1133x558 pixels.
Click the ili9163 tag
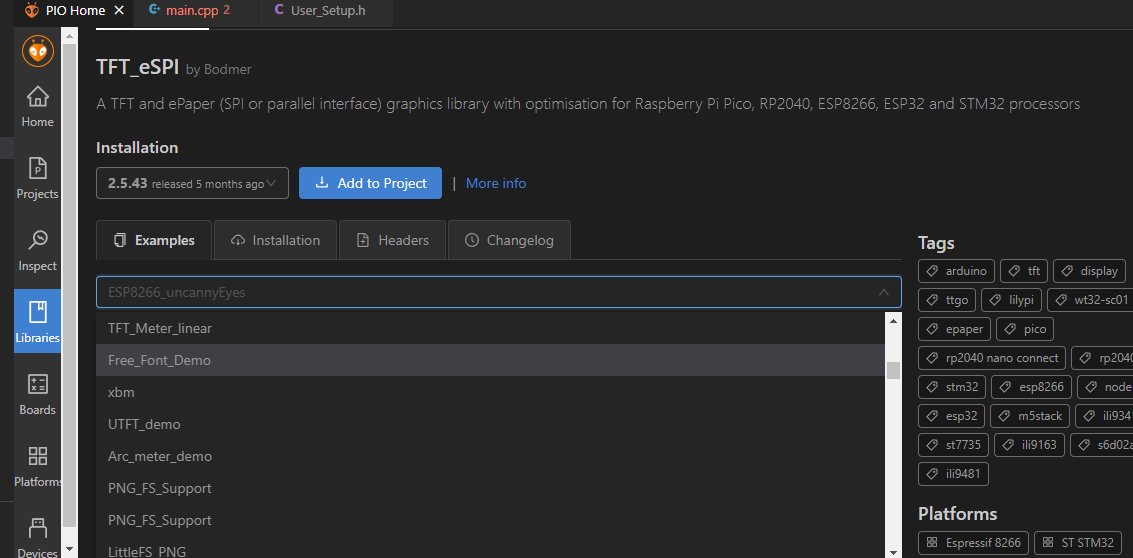coord(1029,445)
